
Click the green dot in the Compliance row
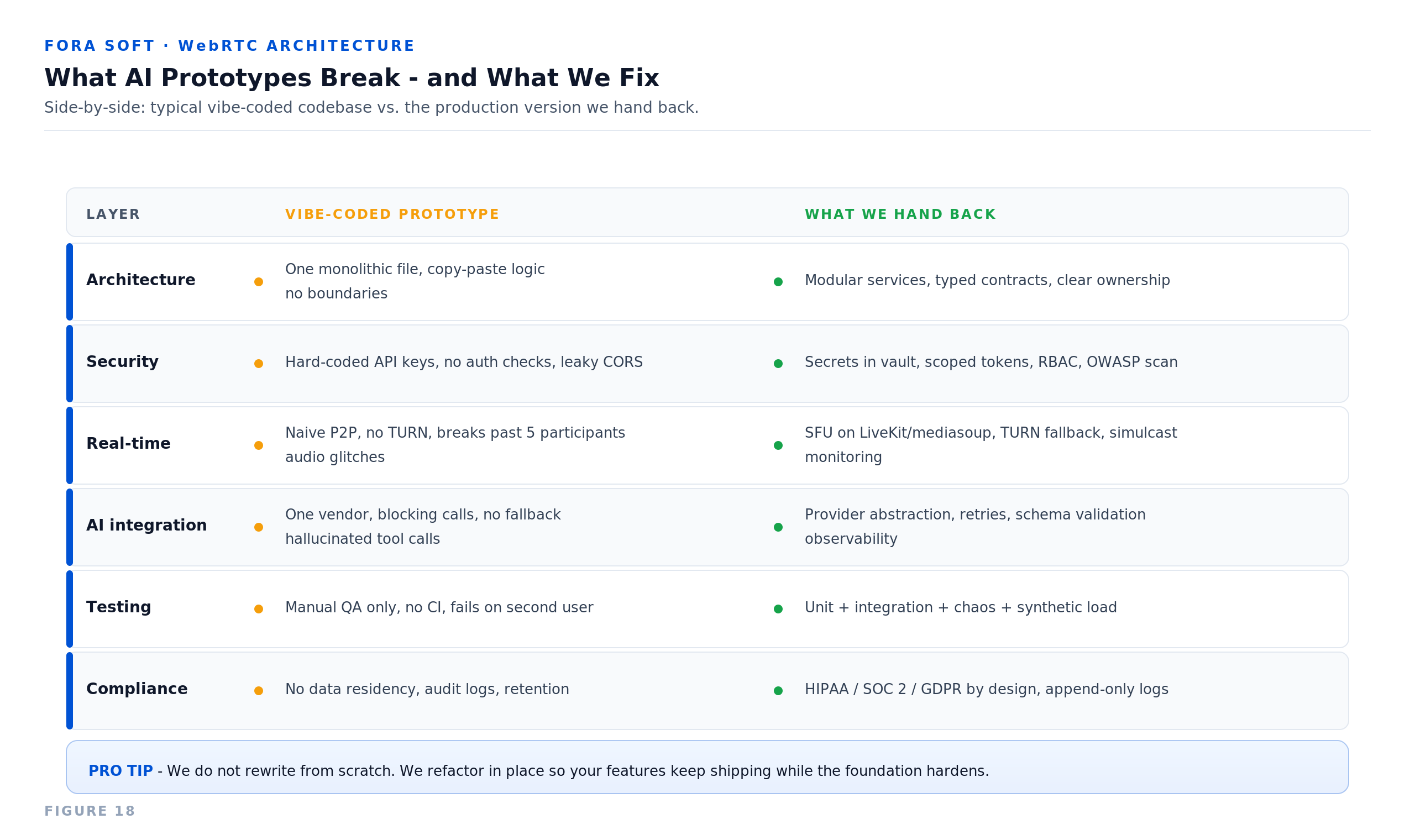point(778,691)
